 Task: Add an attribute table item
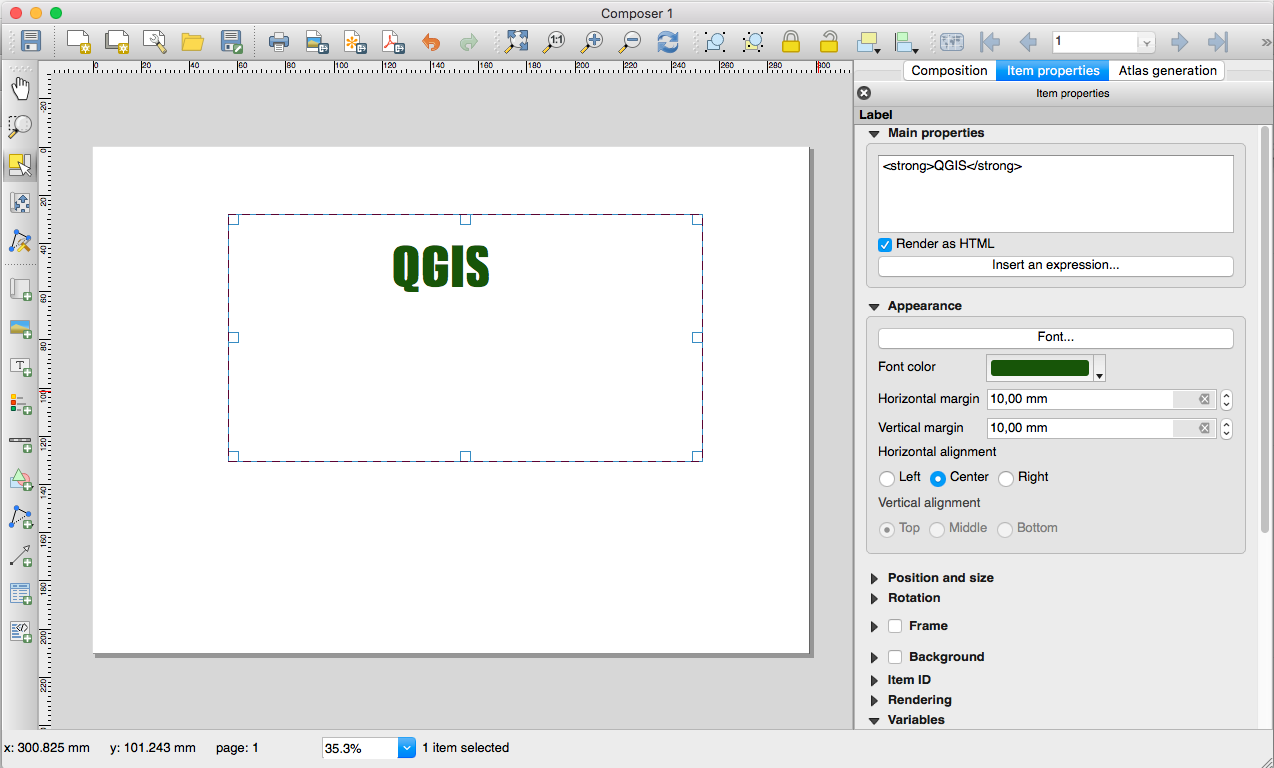click(20, 594)
